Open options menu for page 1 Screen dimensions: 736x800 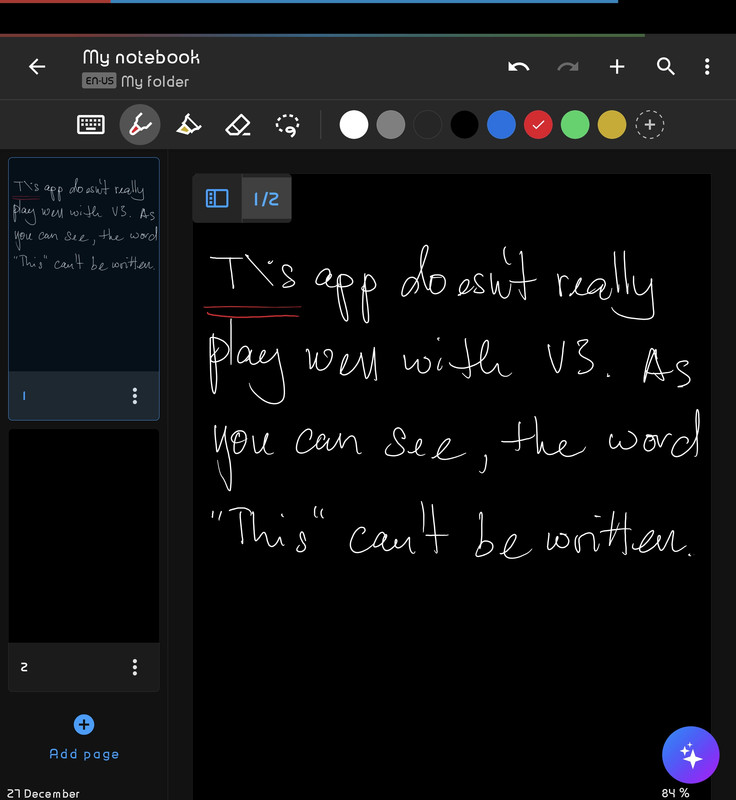135,396
